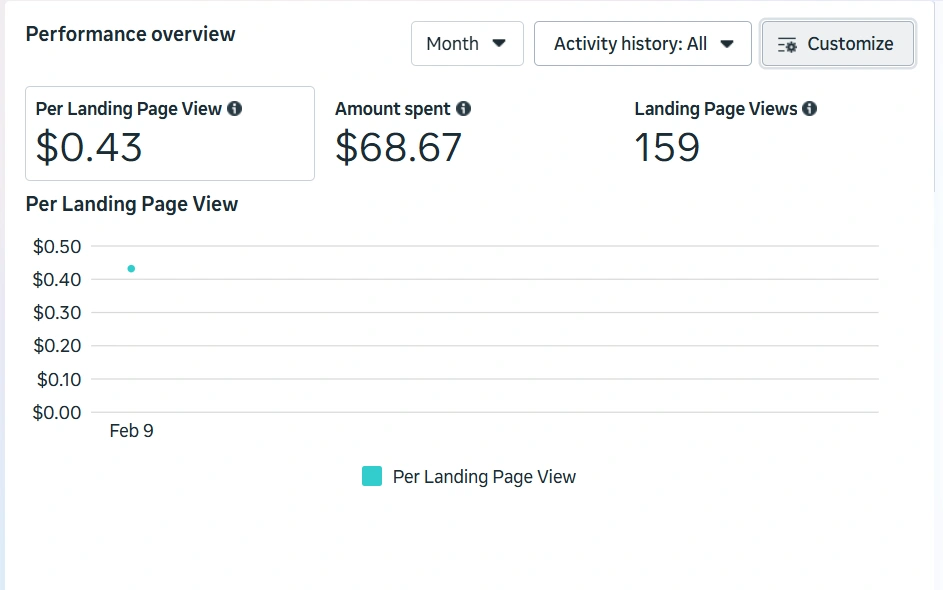The width and height of the screenshot is (943, 590).
Task: Click the teal legend color swatch
Action: coord(372,477)
